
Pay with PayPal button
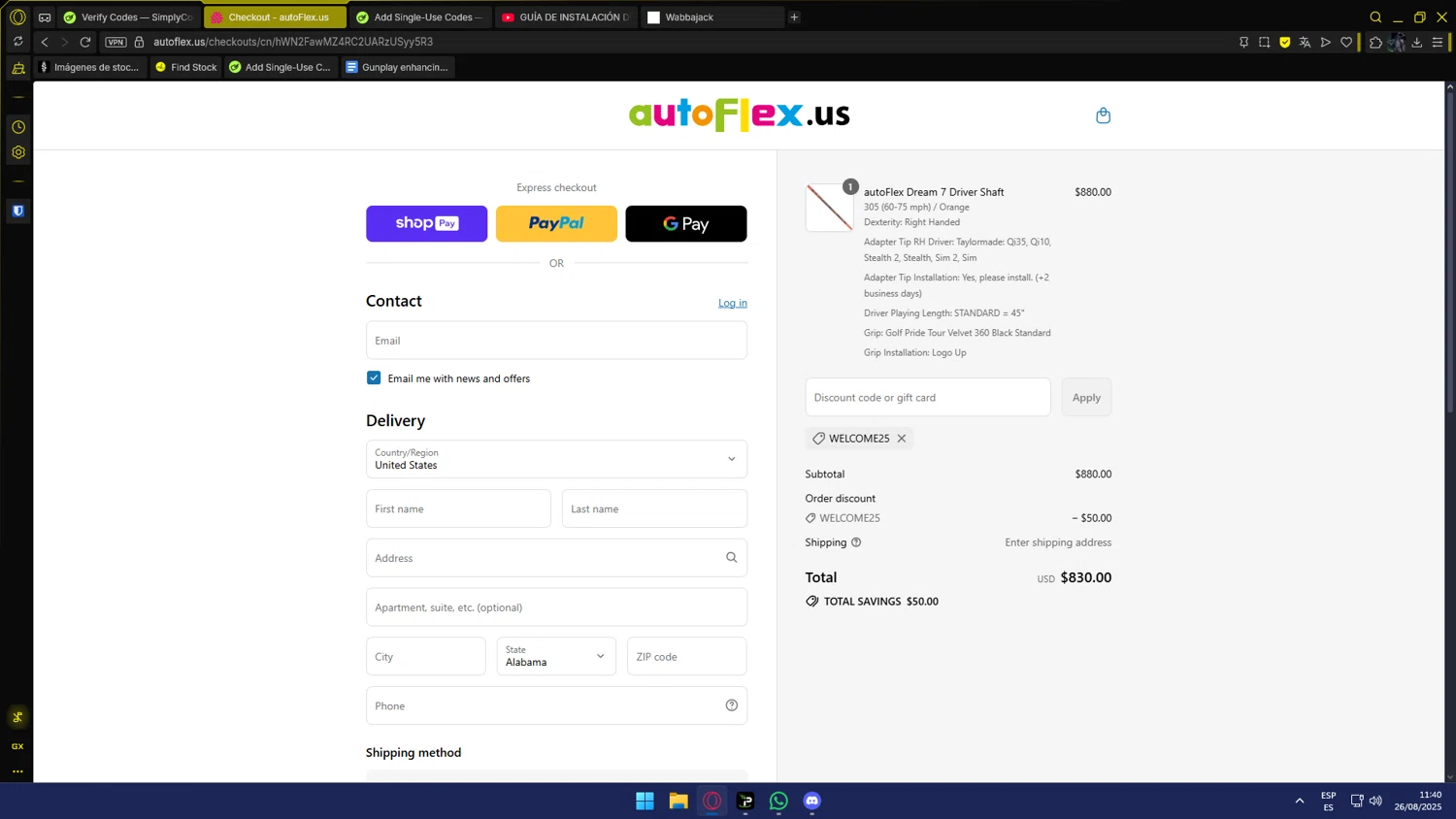coord(556,223)
